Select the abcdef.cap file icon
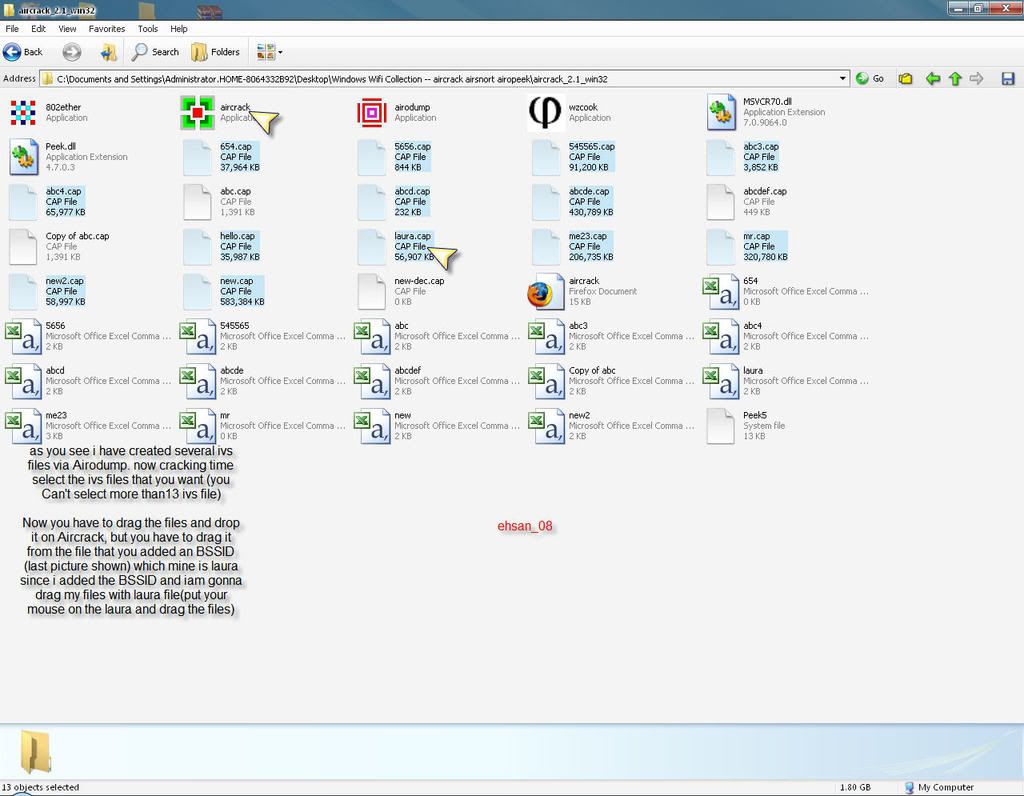1024x796 pixels. click(720, 202)
